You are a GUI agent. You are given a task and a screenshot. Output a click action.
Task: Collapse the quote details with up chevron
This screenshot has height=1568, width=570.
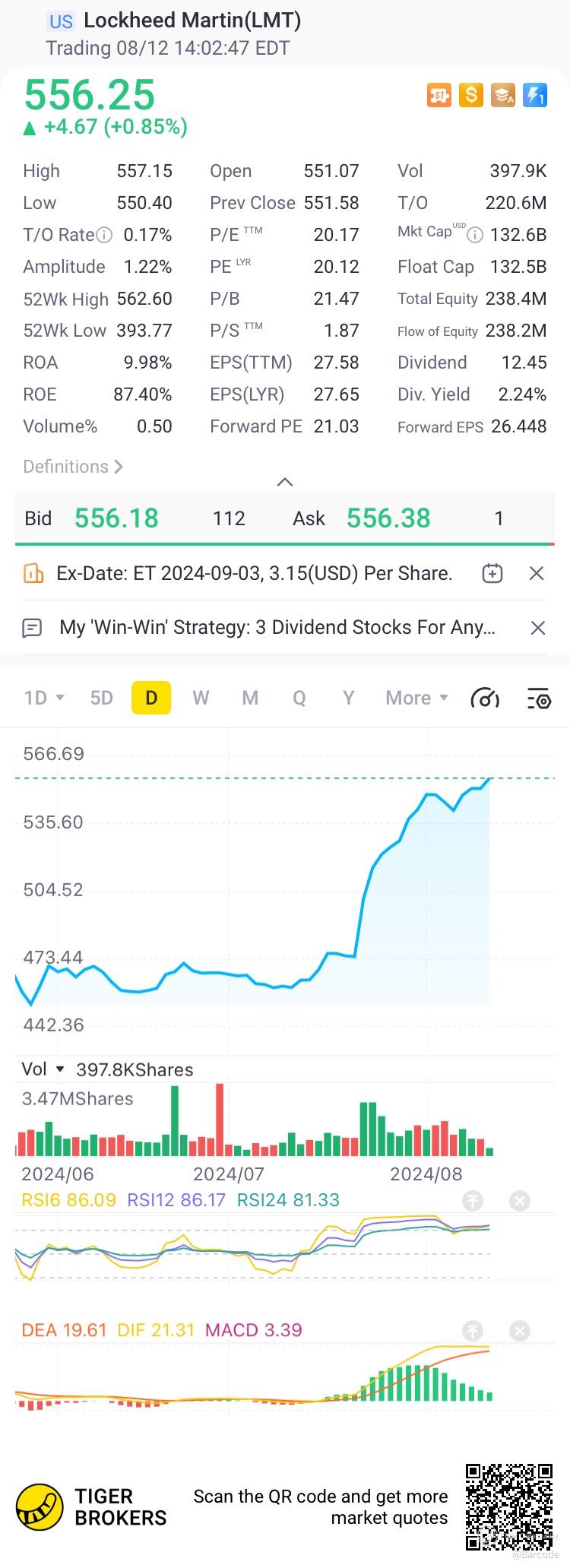pos(285,482)
